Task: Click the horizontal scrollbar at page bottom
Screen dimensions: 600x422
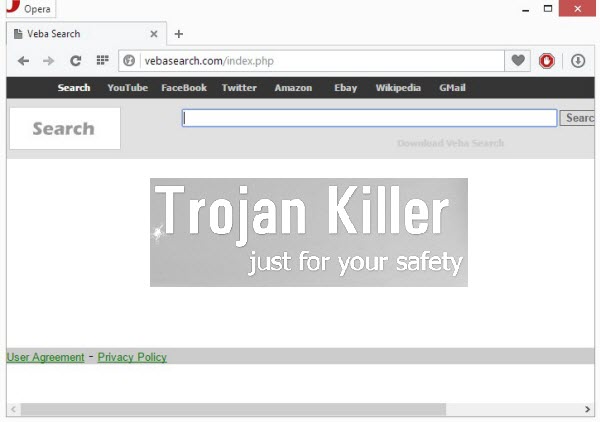Action: point(220,409)
